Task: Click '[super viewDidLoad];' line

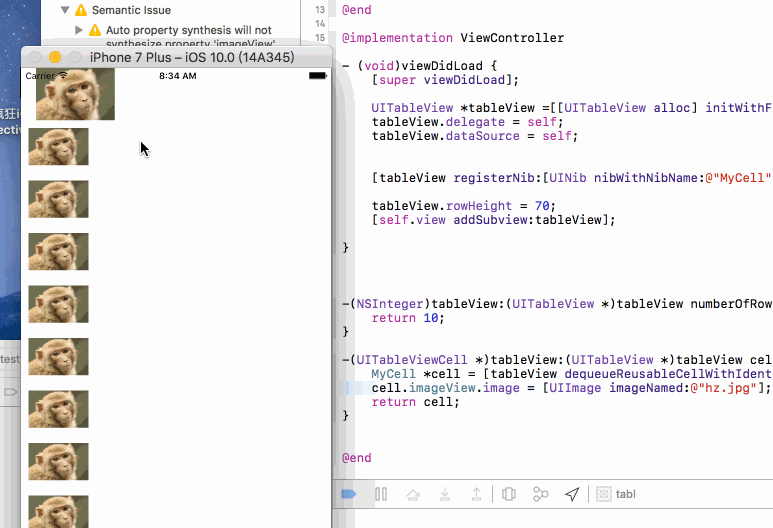Action: (445, 80)
